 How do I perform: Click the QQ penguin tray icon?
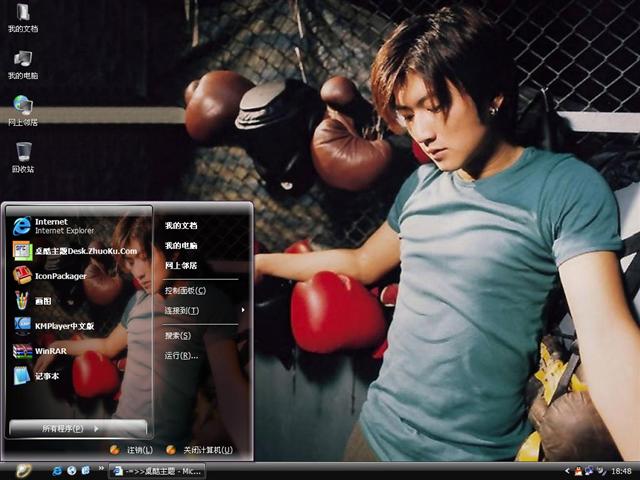coord(578,471)
